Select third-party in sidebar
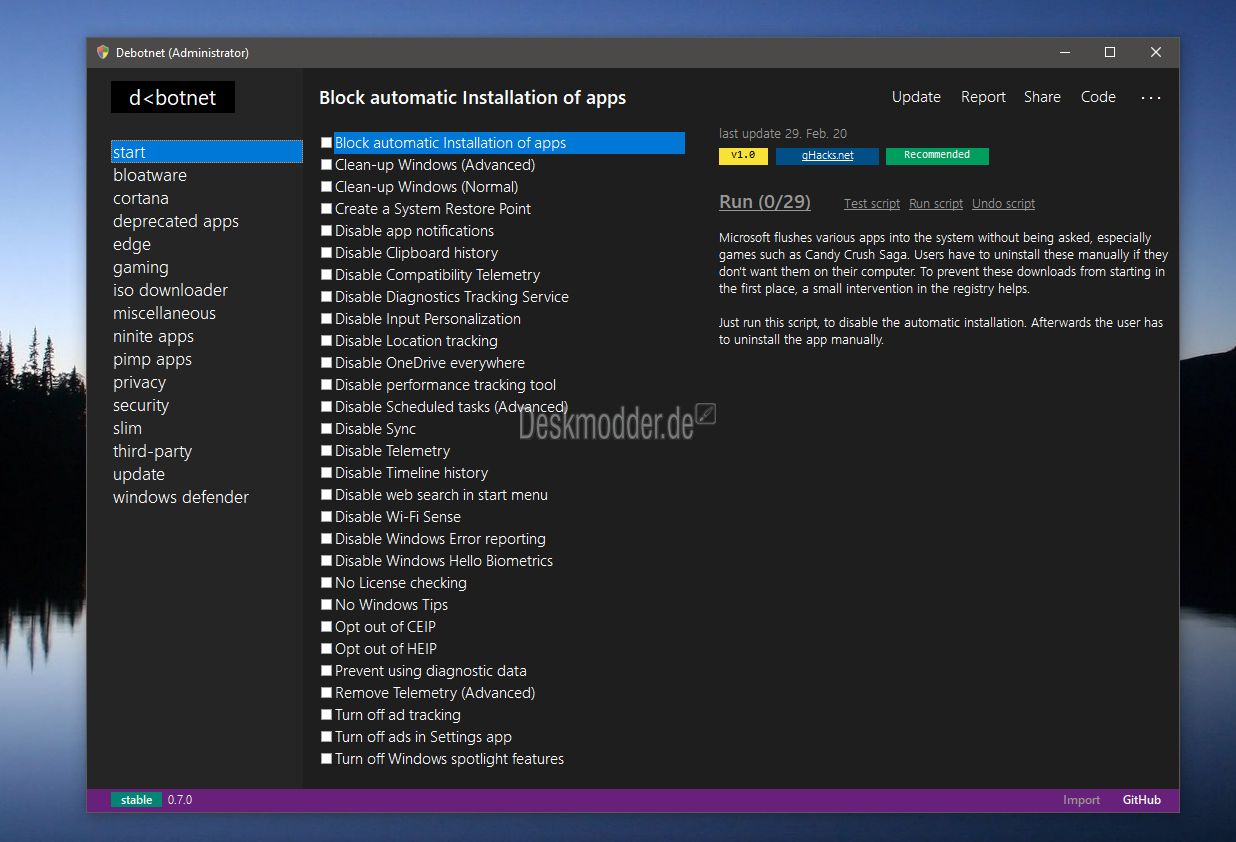This screenshot has width=1236, height=842. click(x=152, y=451)
